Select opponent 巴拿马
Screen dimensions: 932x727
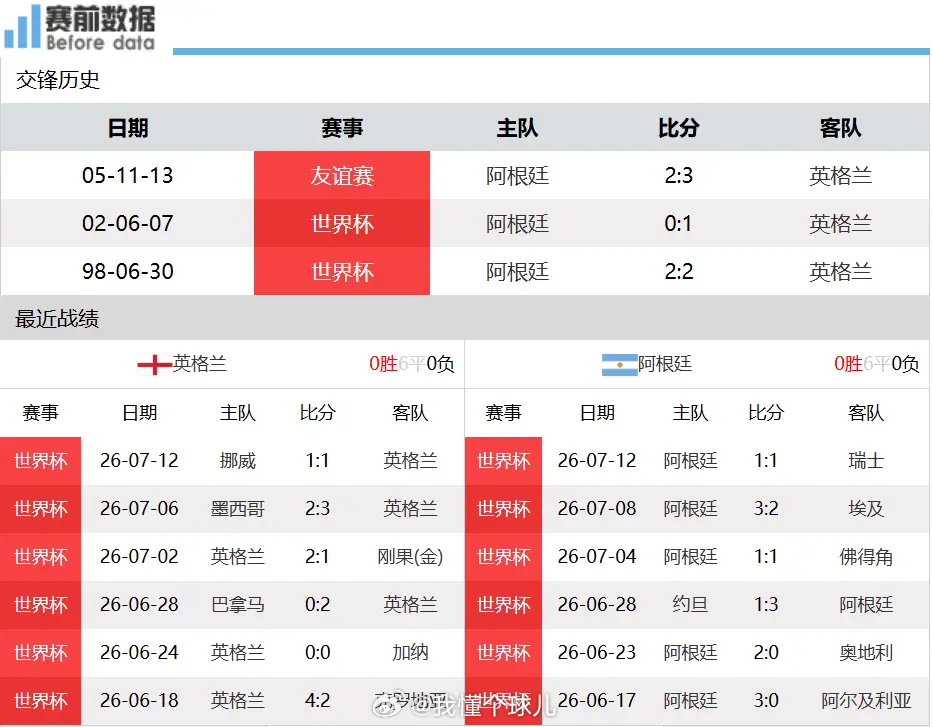(237, 605)
